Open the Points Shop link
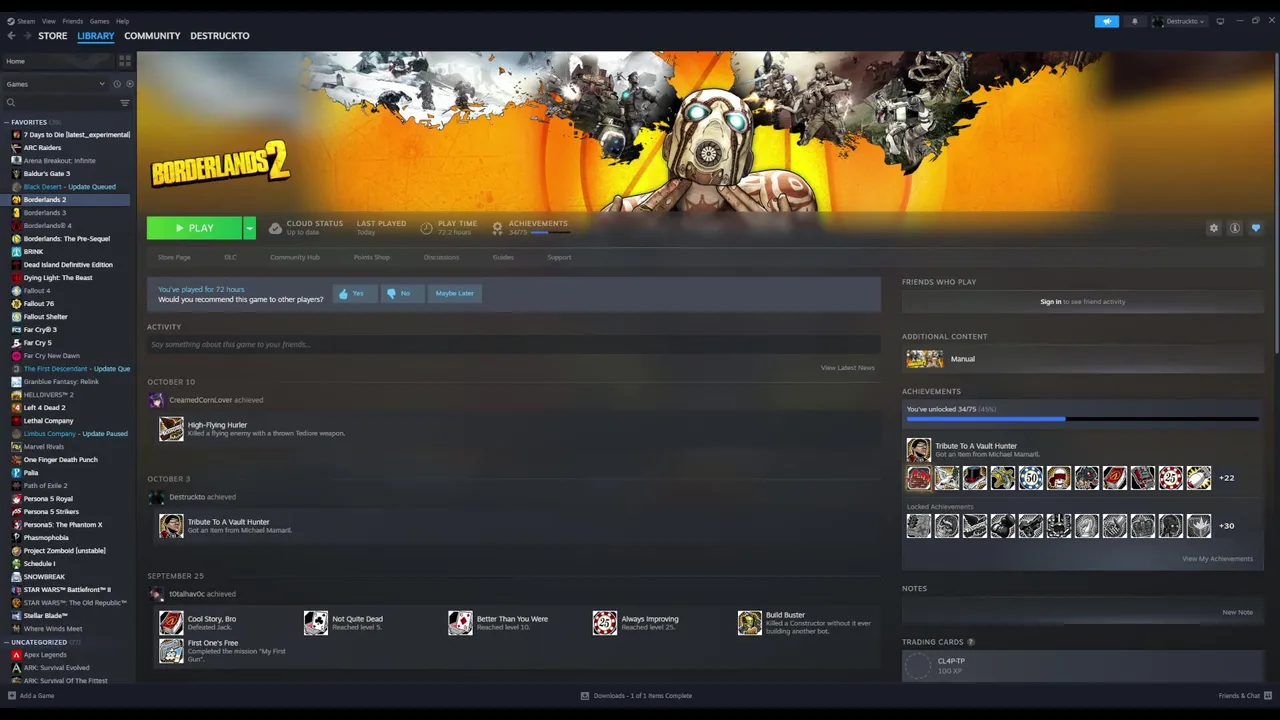The width and height of the screenshot is (1280, 720). [x=372, y=257]
